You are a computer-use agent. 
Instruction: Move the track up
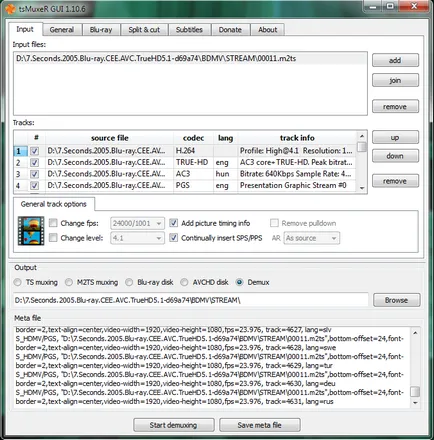pos(395,137)
